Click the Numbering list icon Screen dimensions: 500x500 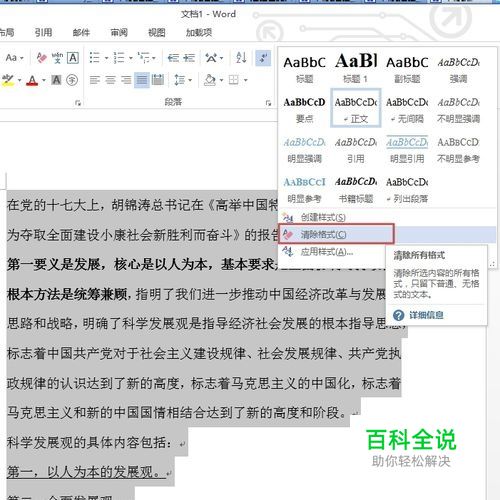pos(119,58)
